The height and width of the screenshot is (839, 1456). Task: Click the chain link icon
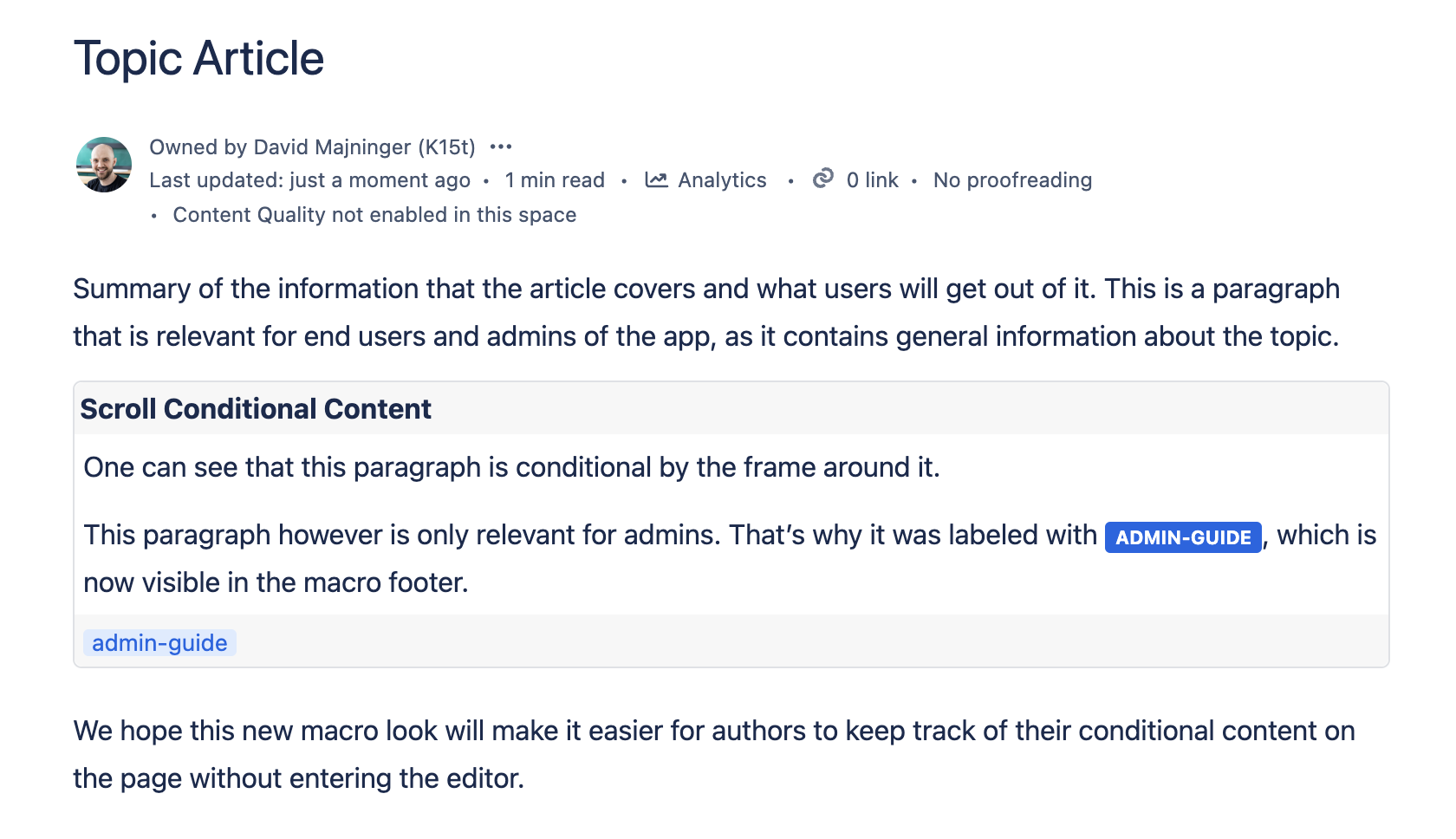(x=822, y=179)
